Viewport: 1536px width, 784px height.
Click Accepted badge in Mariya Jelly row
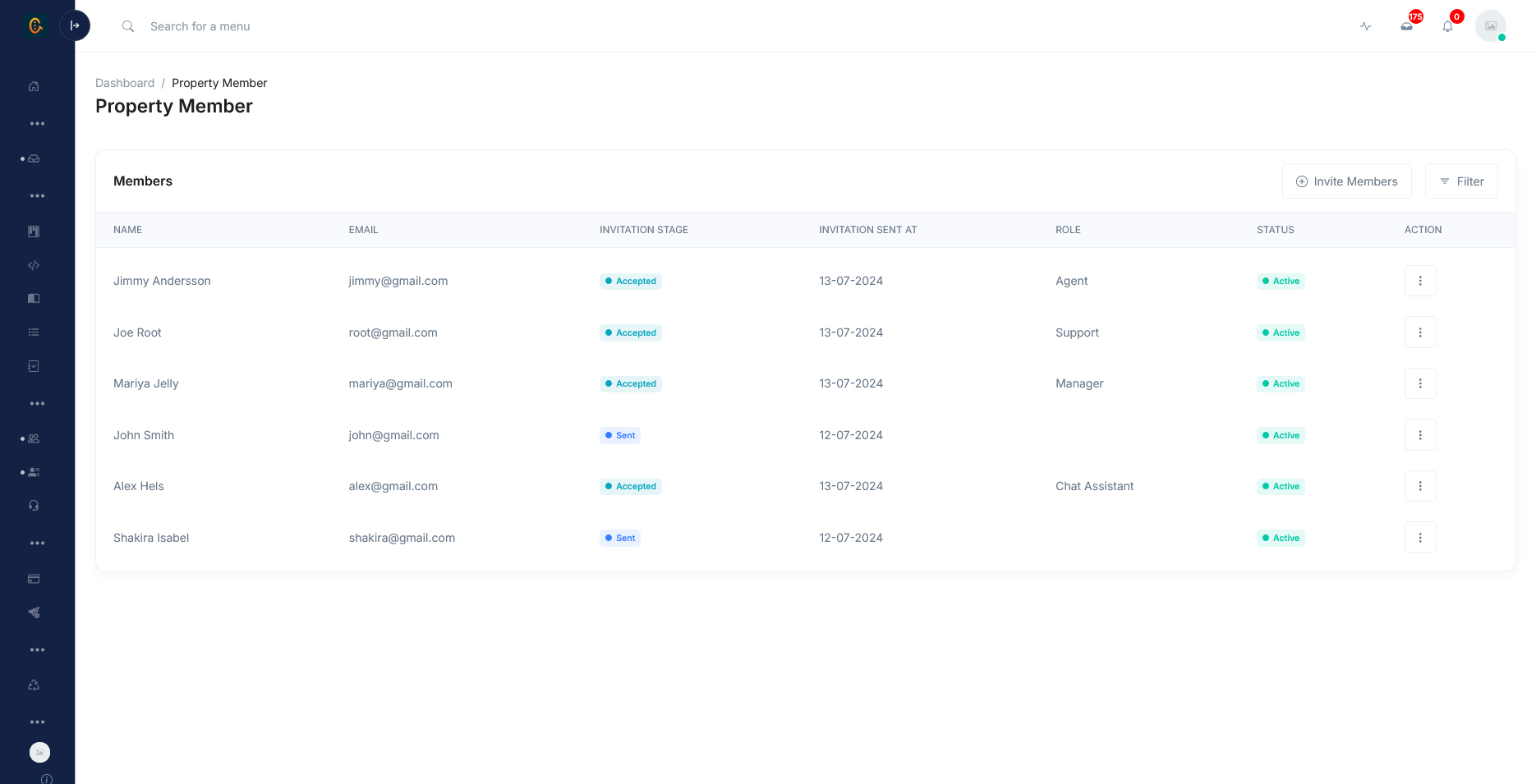(x=631, y=383)
